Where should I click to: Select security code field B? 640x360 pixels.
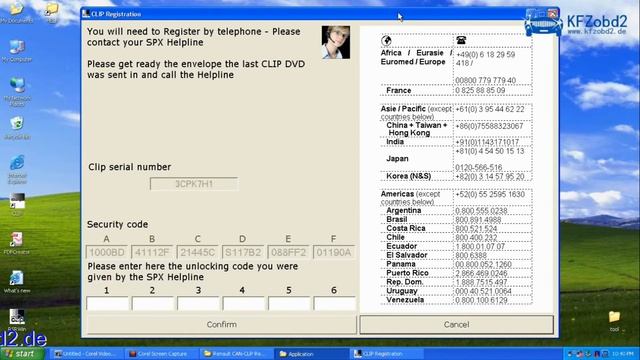pos(152,252)
